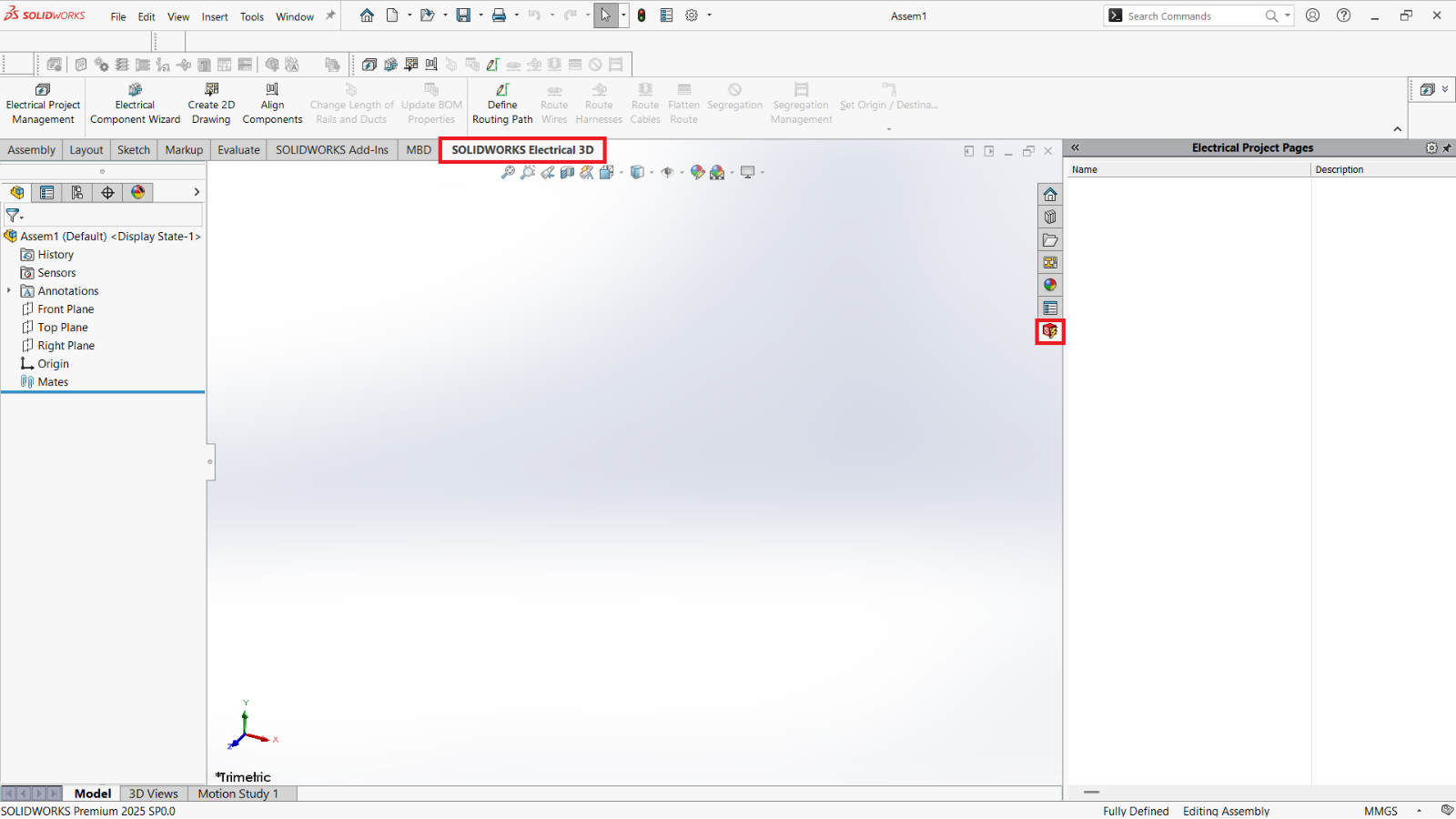The image size is (1456, 819).
Task: Open Custom Properties in task pane
Action: click(x=1050, y=308)
